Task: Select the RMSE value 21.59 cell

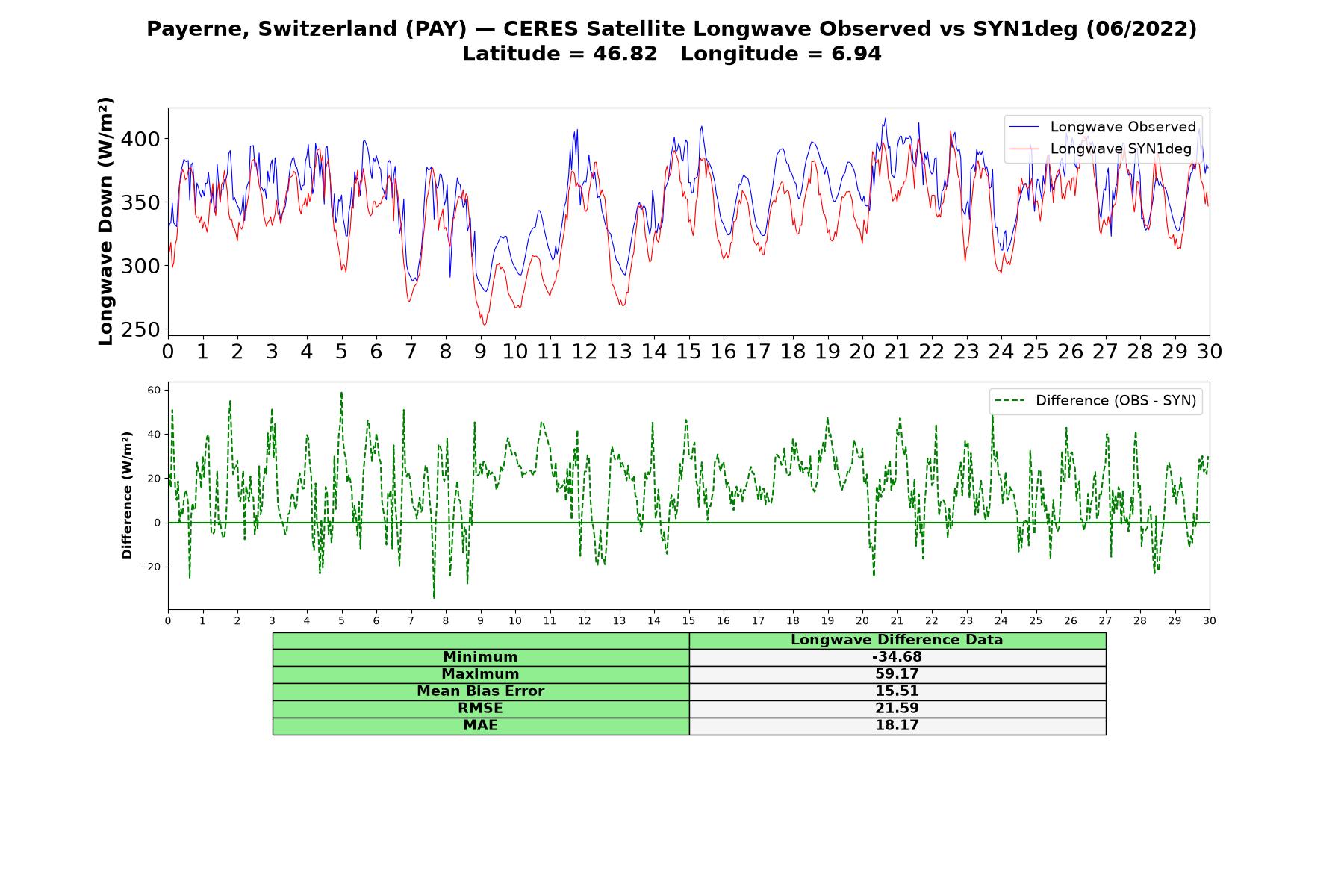Action: pos(897,709)
